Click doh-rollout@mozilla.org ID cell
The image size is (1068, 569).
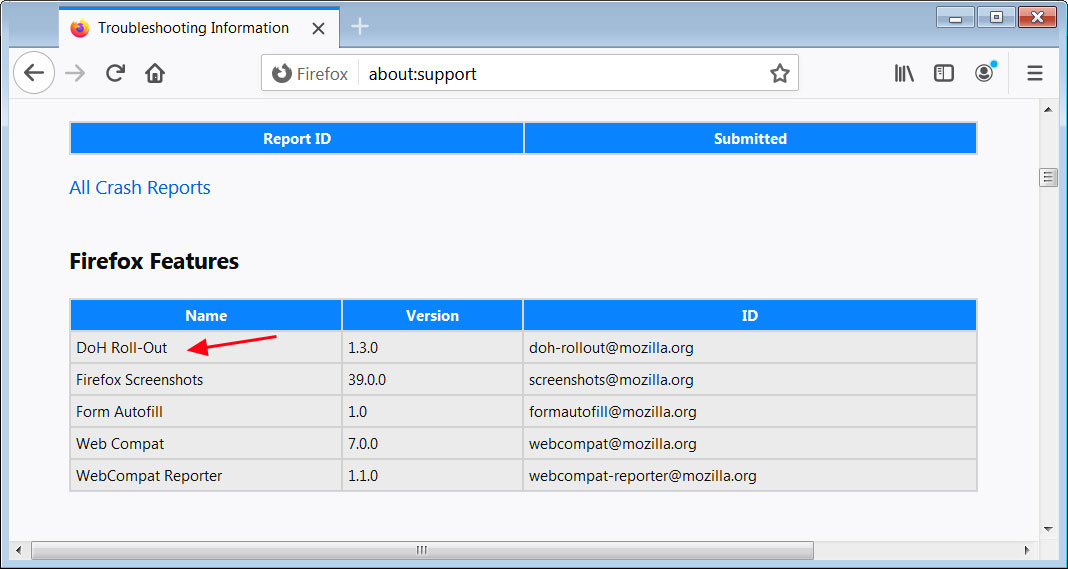click(750, 348)
